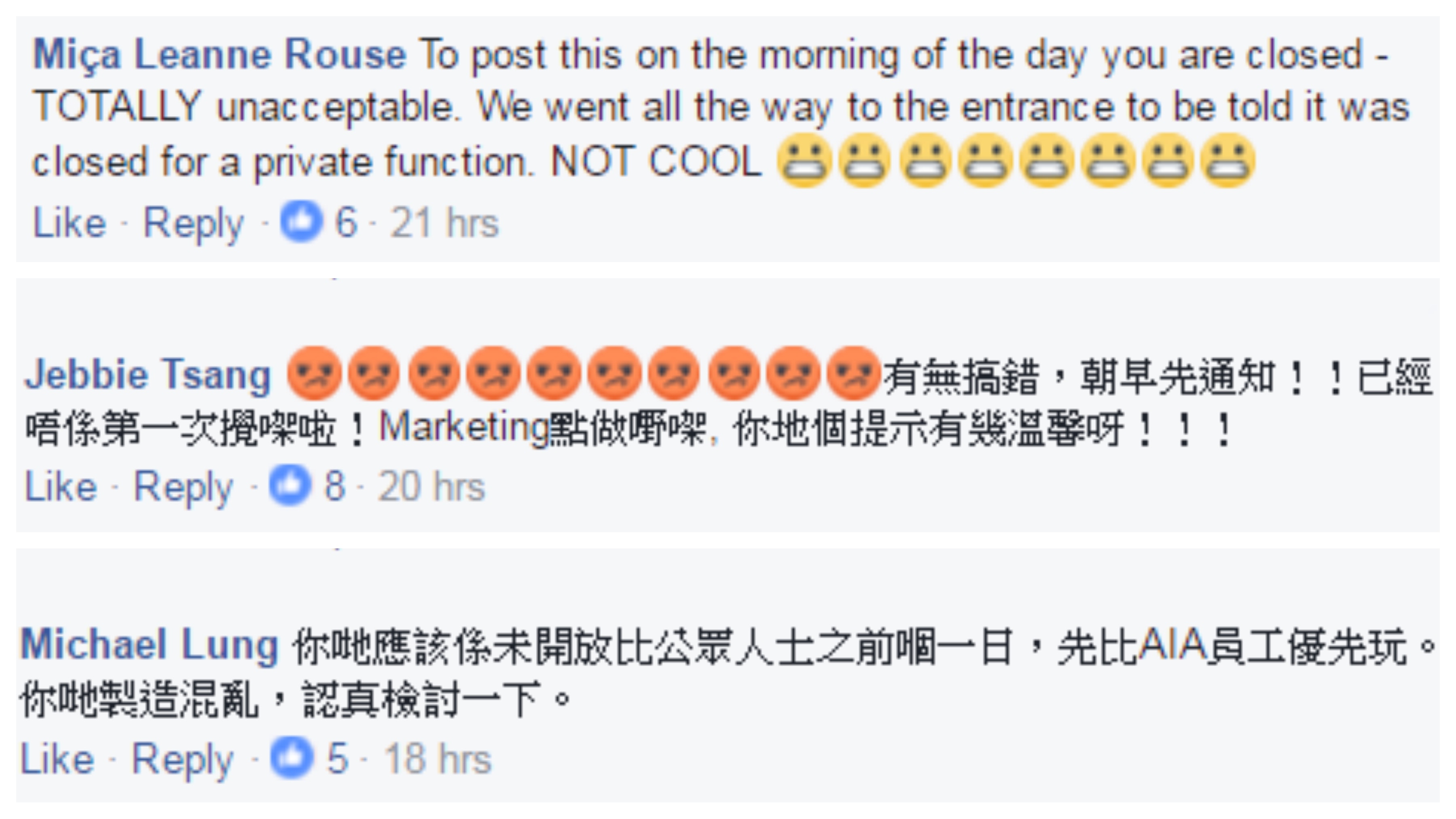
Task: Like Jebbie Tsang's comment
Action: 61,486
